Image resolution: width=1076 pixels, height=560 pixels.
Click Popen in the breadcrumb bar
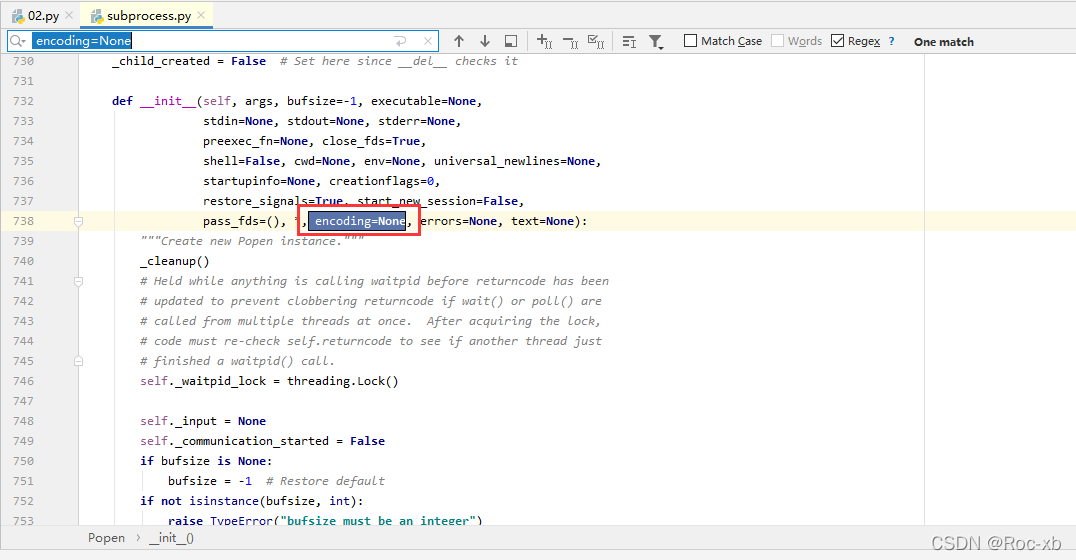click(106, 538)
